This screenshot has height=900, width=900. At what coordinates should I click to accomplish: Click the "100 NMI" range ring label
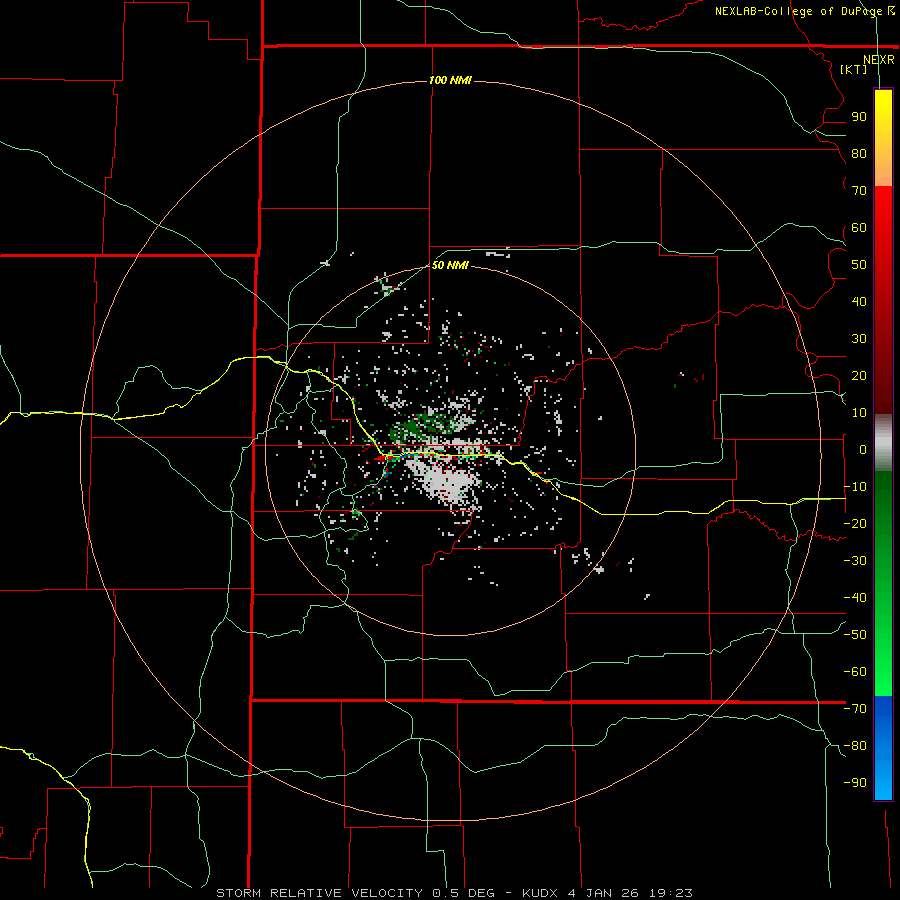pos(450,80)
